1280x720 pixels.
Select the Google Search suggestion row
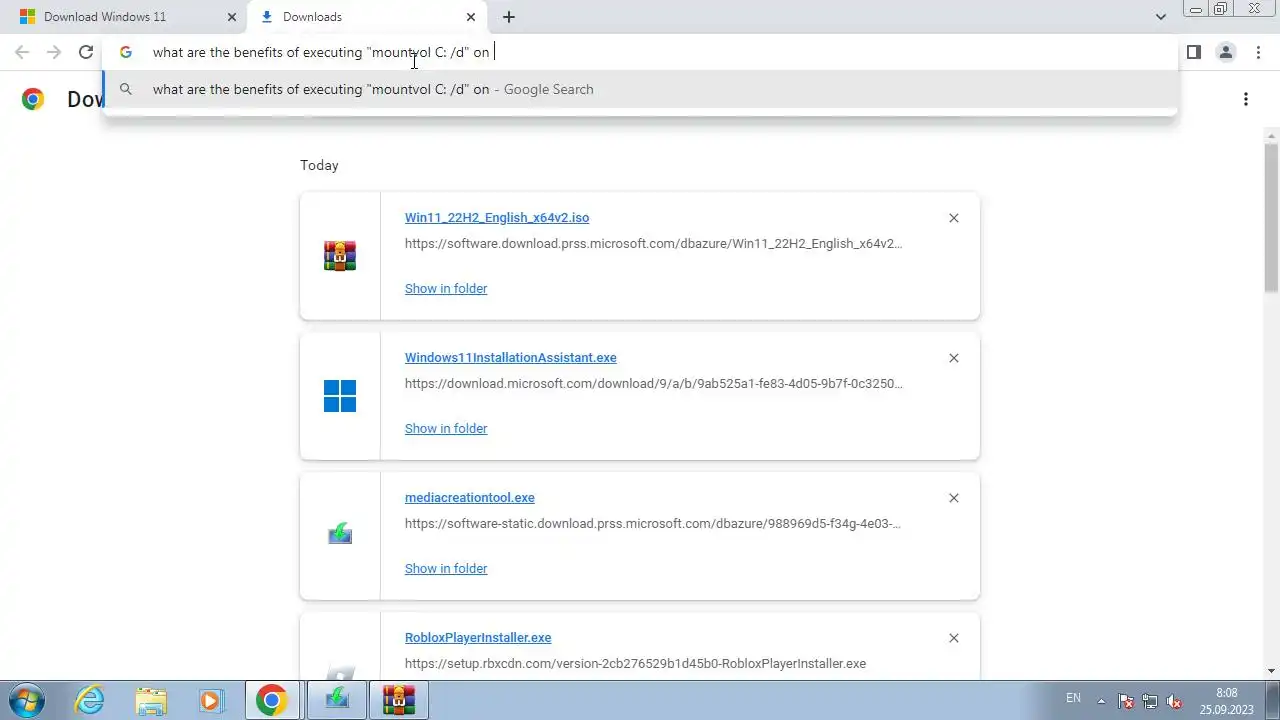pos(640,89)
